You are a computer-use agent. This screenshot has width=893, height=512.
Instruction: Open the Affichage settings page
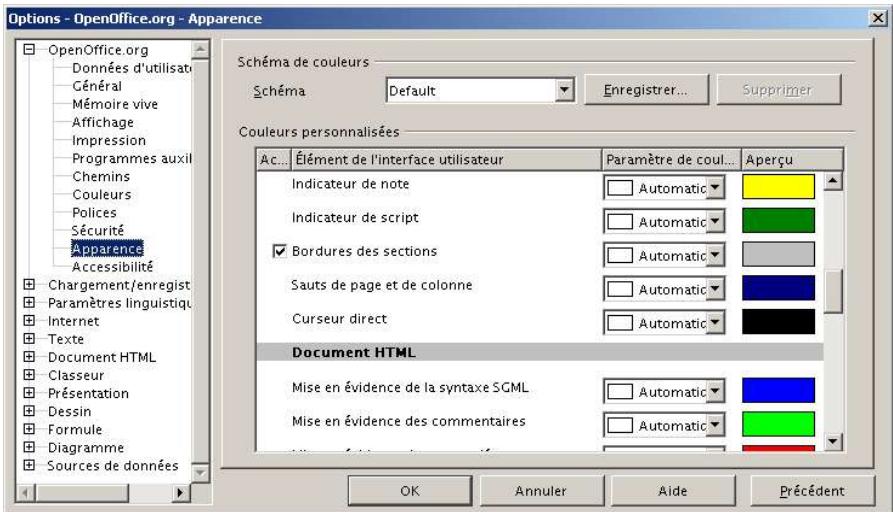tap(103, 122)
